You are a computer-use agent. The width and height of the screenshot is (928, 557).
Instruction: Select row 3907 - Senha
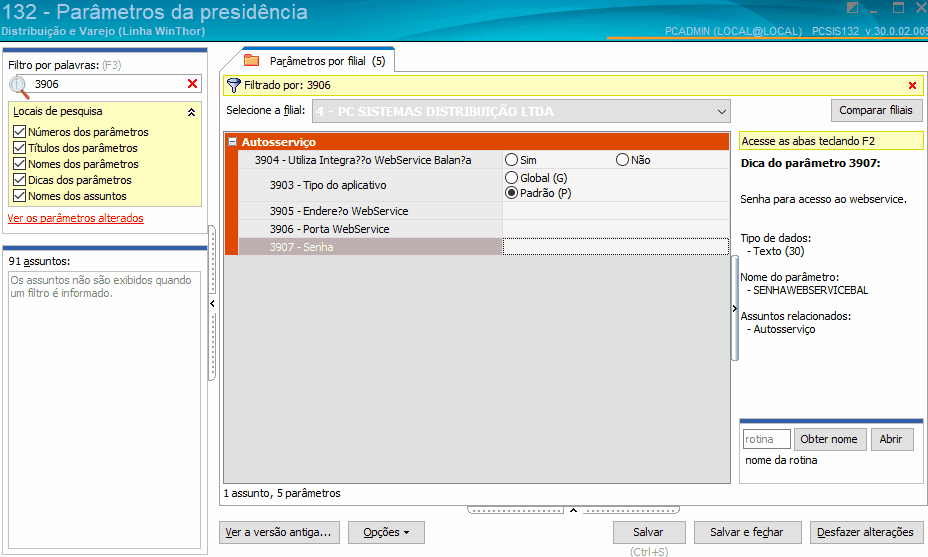point(370,247)
